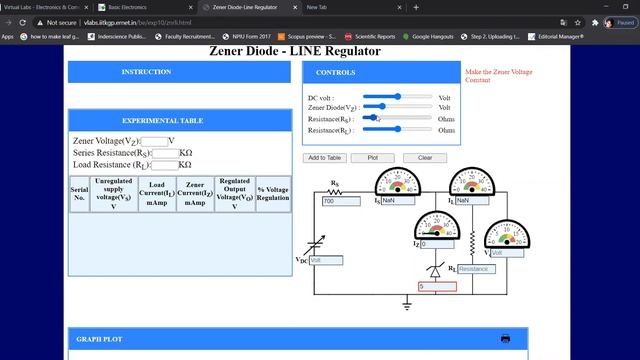Click the IL NaN reading field
The height and width of the screenshot is (360, 640).
(x=472, y=201)
